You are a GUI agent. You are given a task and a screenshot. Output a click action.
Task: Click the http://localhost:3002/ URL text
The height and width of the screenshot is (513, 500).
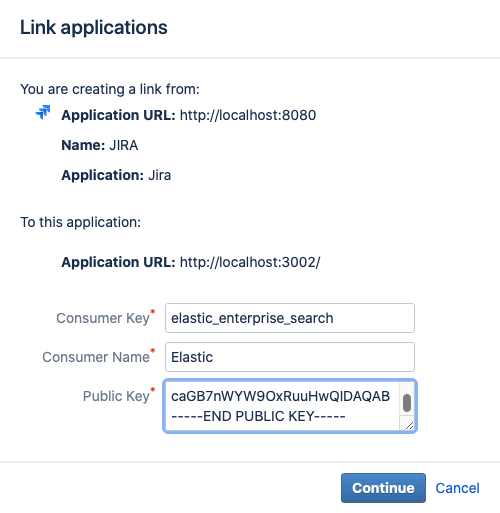(250, 262)
